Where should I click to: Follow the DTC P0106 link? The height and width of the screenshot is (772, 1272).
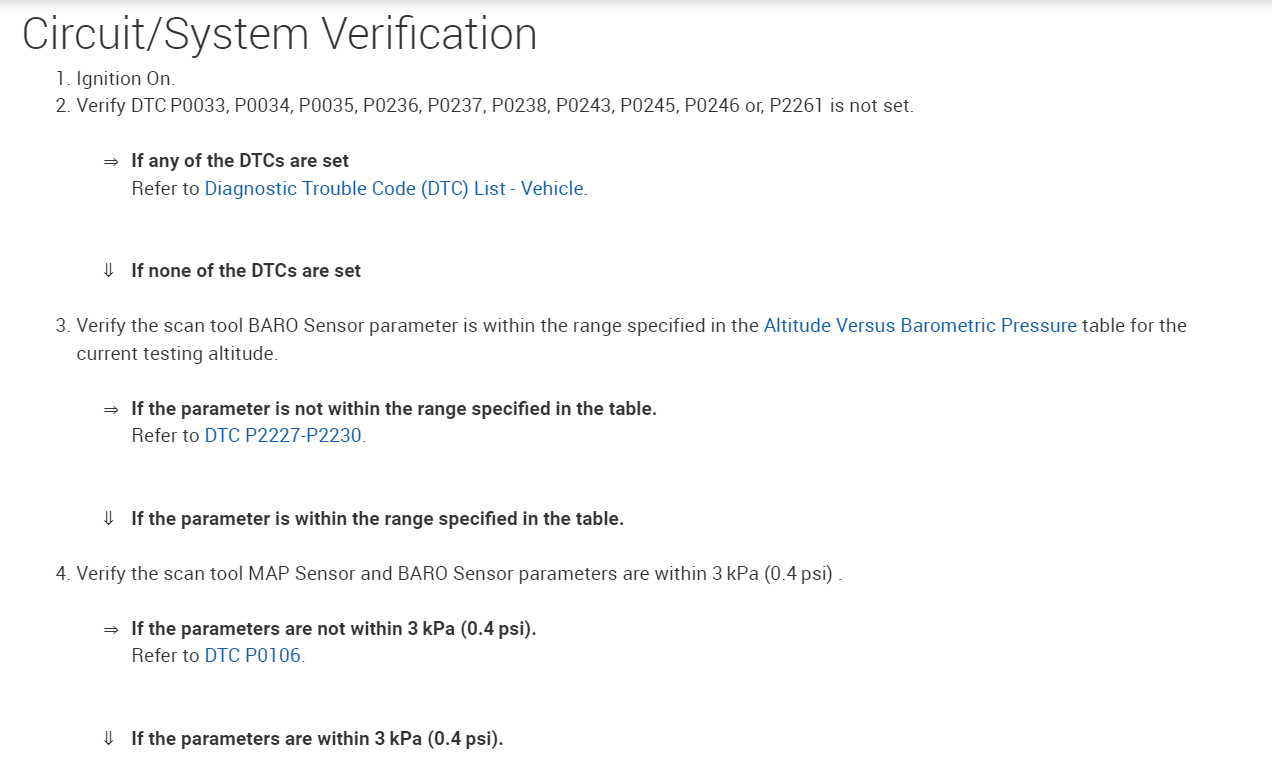tap(253, 656)
